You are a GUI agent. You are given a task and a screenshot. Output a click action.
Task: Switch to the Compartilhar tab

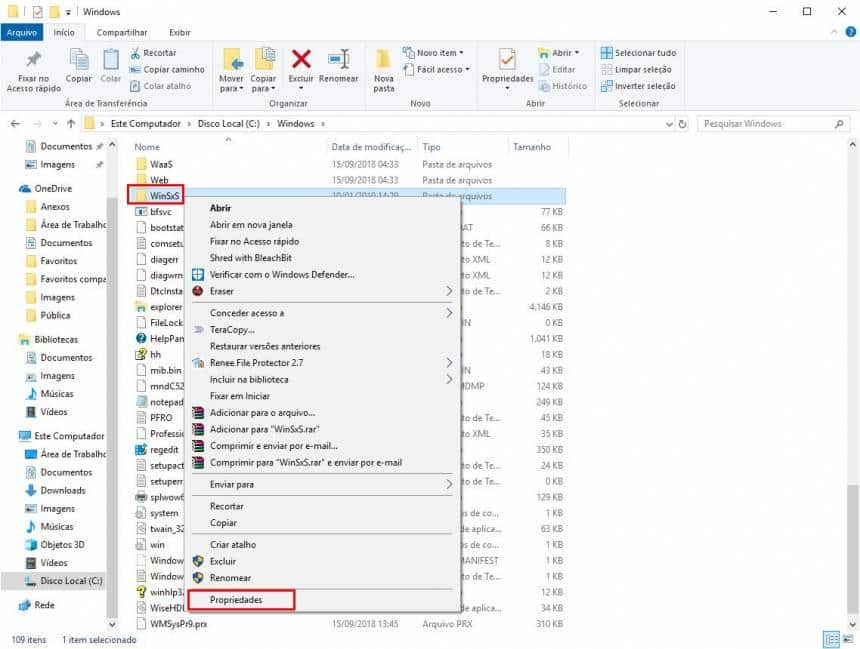(122, 32)
